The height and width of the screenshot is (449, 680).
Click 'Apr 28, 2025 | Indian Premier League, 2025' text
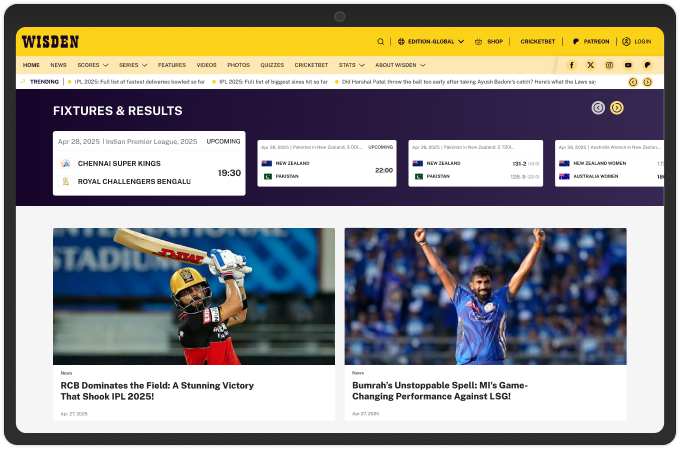point(128,141)
